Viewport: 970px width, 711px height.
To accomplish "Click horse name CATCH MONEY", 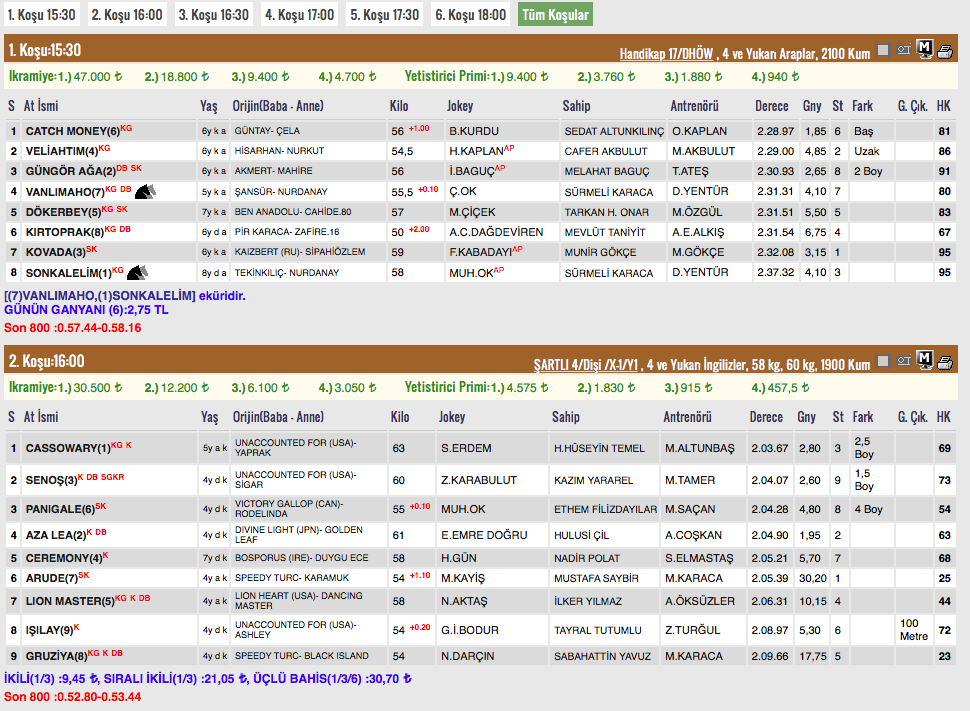I will pyautogui.click(x=66, y=131).
